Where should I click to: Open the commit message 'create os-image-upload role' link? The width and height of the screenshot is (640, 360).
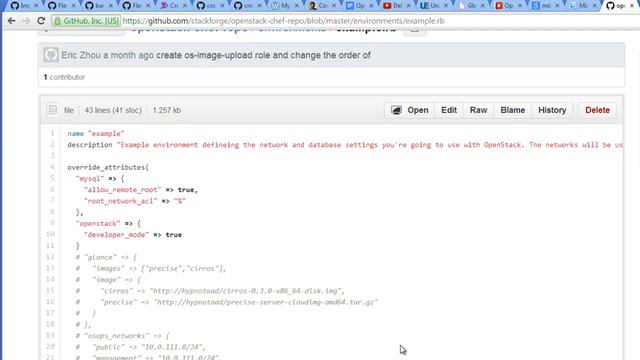(263, 55)
